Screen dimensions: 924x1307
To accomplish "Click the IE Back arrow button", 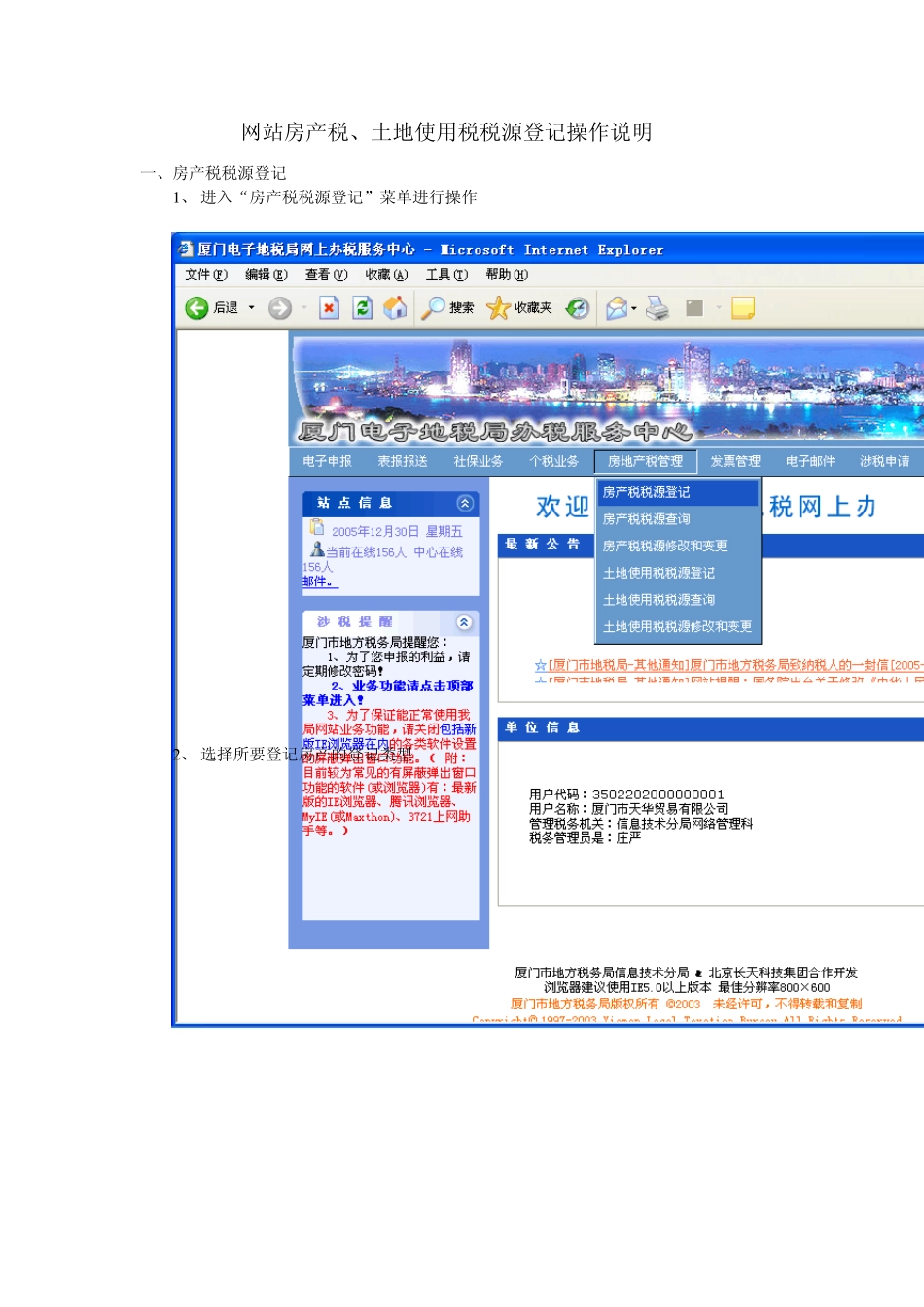I will point(197,308).
